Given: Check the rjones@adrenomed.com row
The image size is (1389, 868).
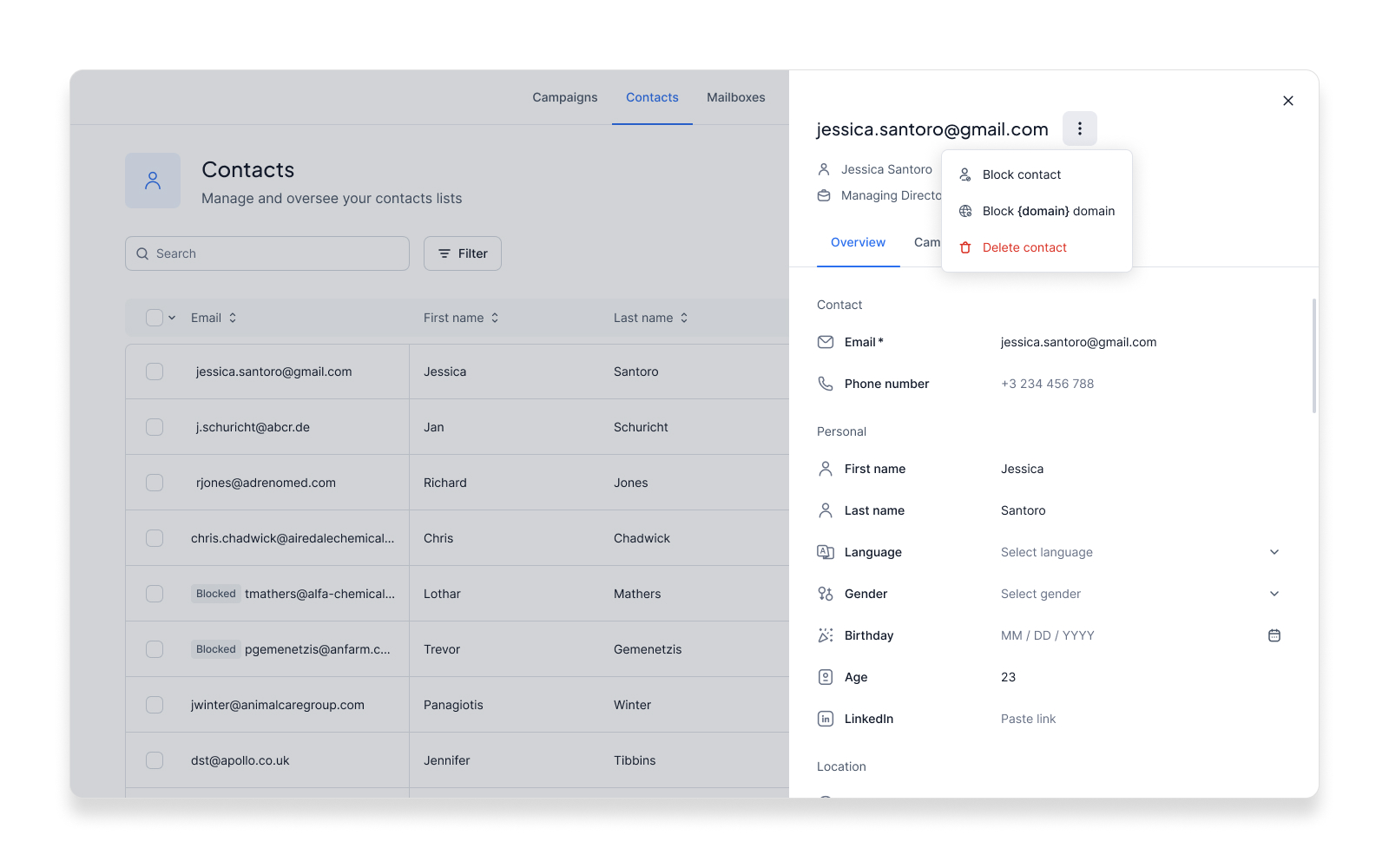Looking at the screenshot, I should point(155,483).
